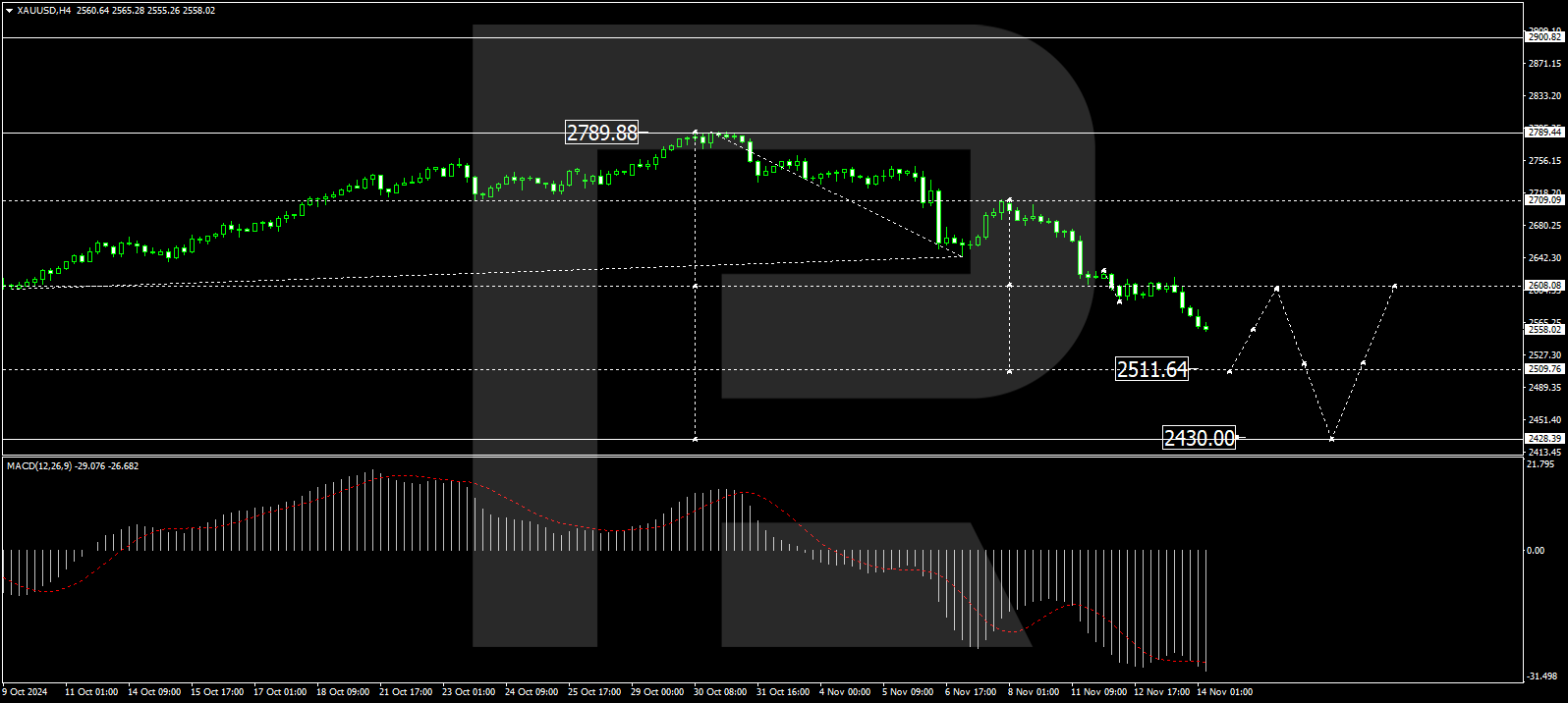Click the 21 Oct 17:00 time axis label
Screen dimensions: 1568x703
tap(406, 692)
